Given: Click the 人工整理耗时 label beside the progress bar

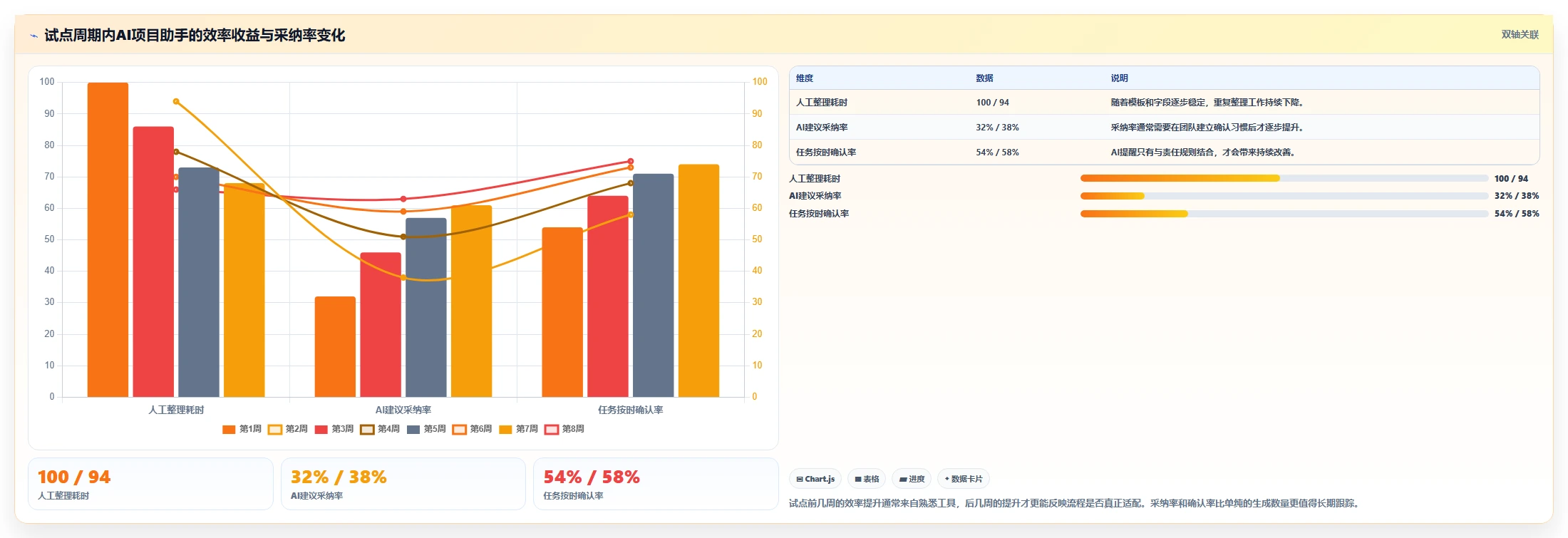Looking at the screenshot, I should (x=815, y=179).
